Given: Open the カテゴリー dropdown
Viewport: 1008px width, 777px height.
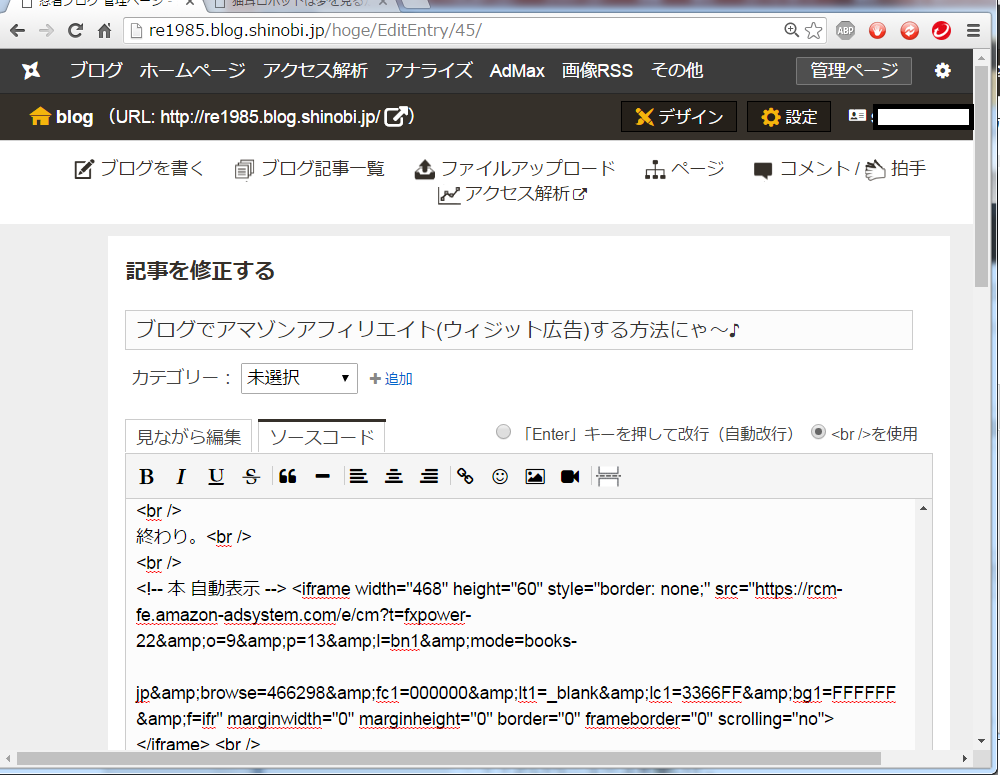Looking at the screenshot, I should click(299, 378).
